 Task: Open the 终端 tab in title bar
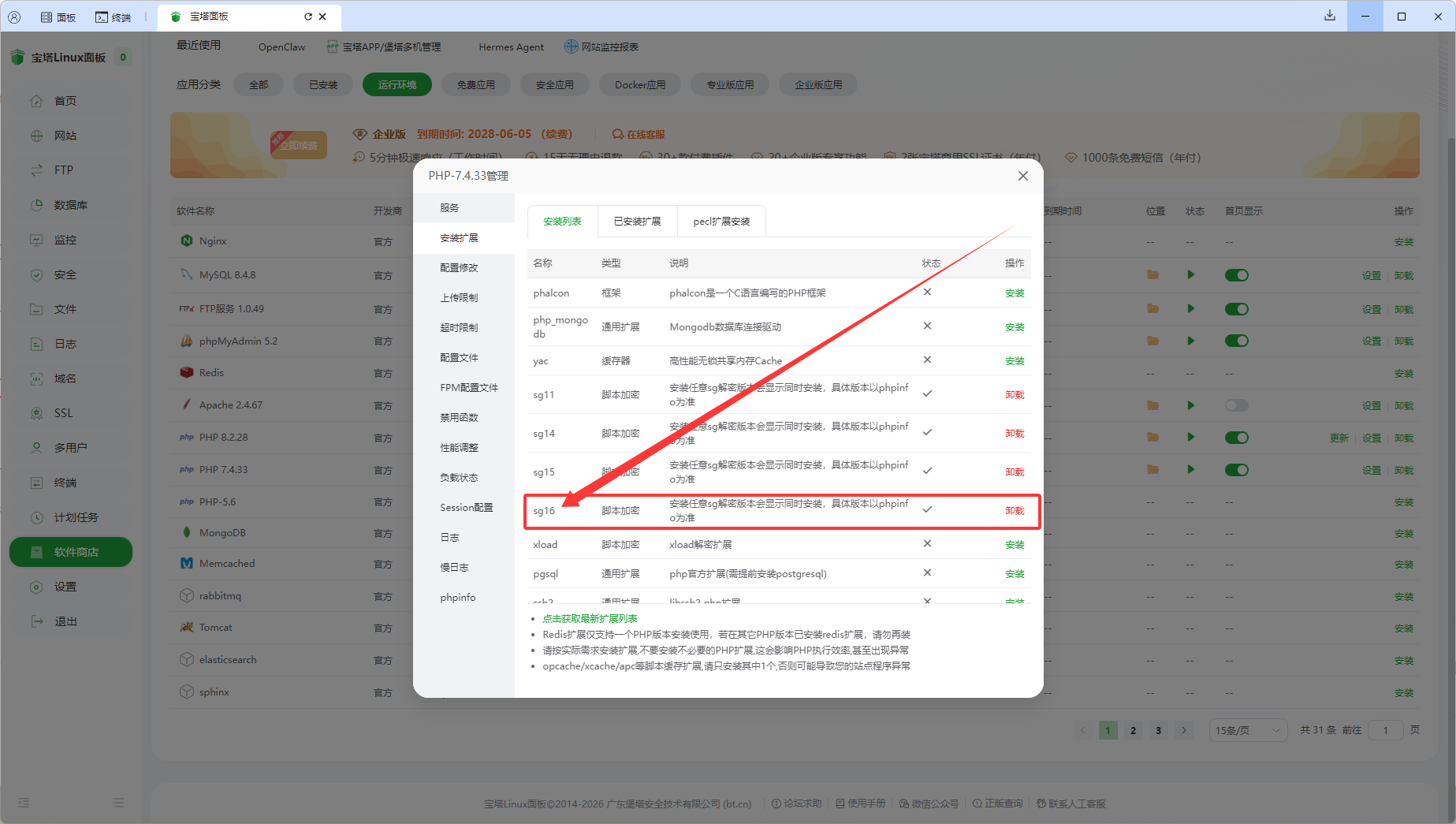click(x=114, y=17)
